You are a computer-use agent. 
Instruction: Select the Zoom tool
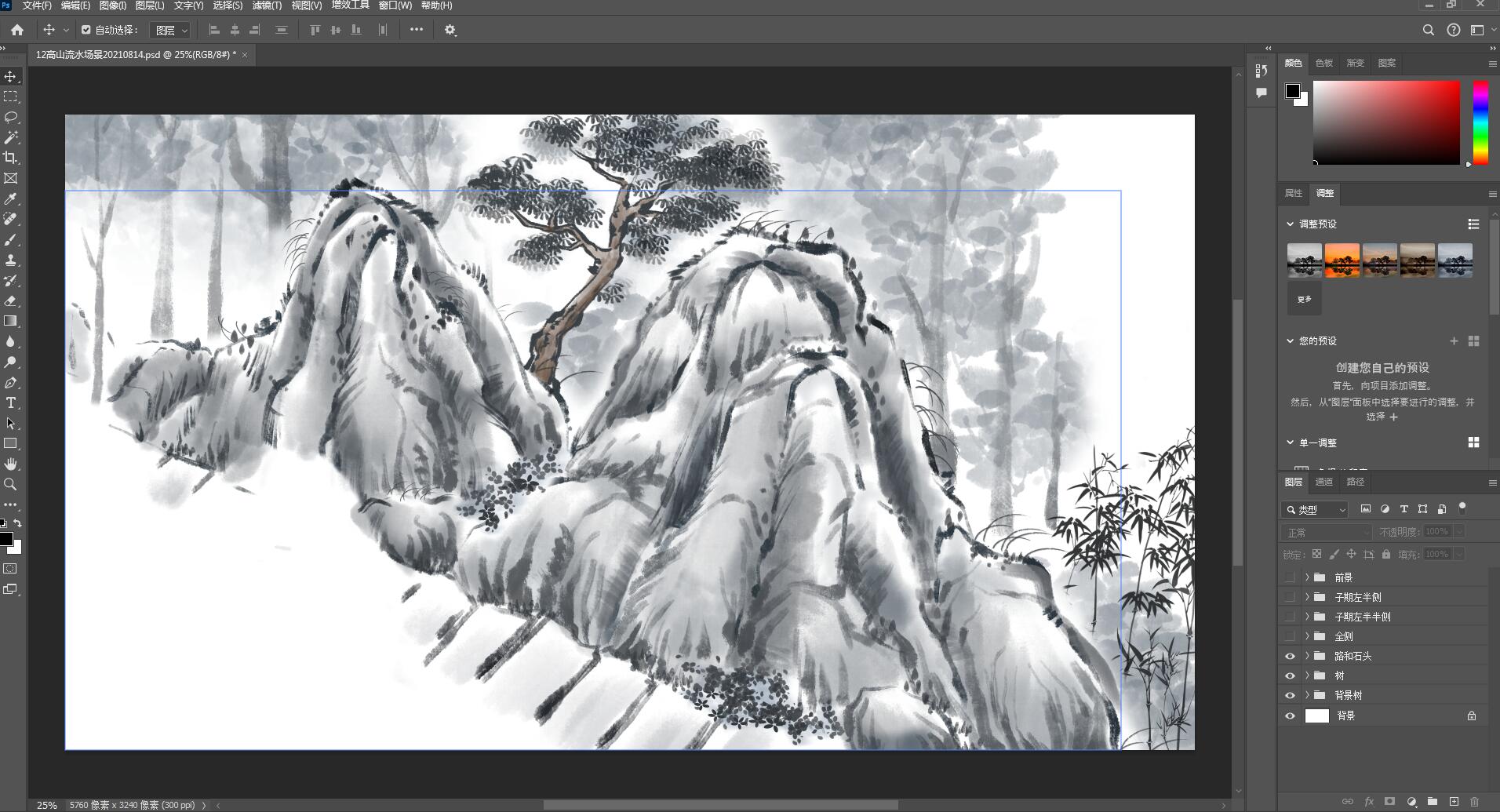point(11,484)
